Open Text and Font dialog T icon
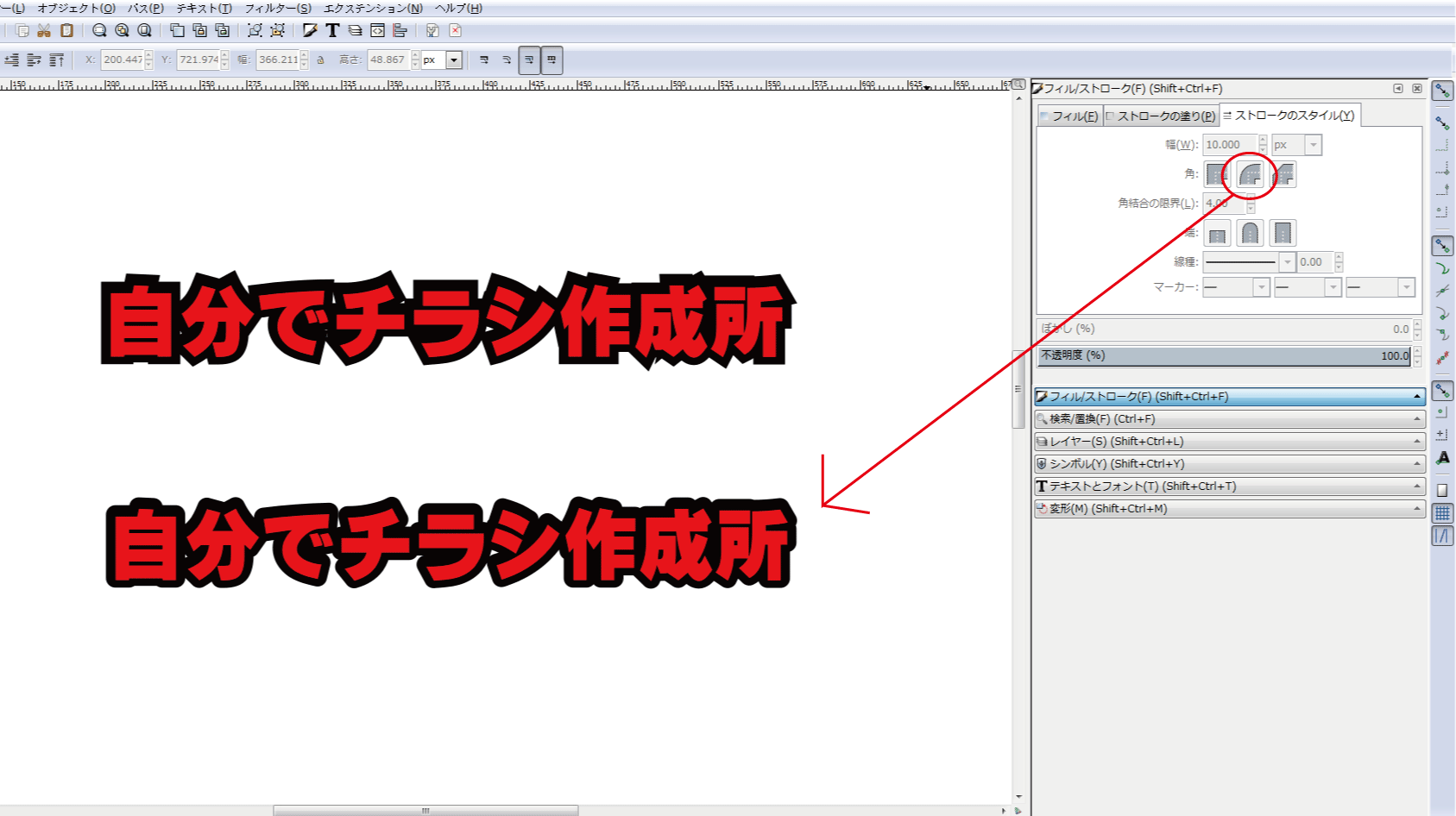The width and height of the screenshot is (1456, 816). (x=332, y=30)
